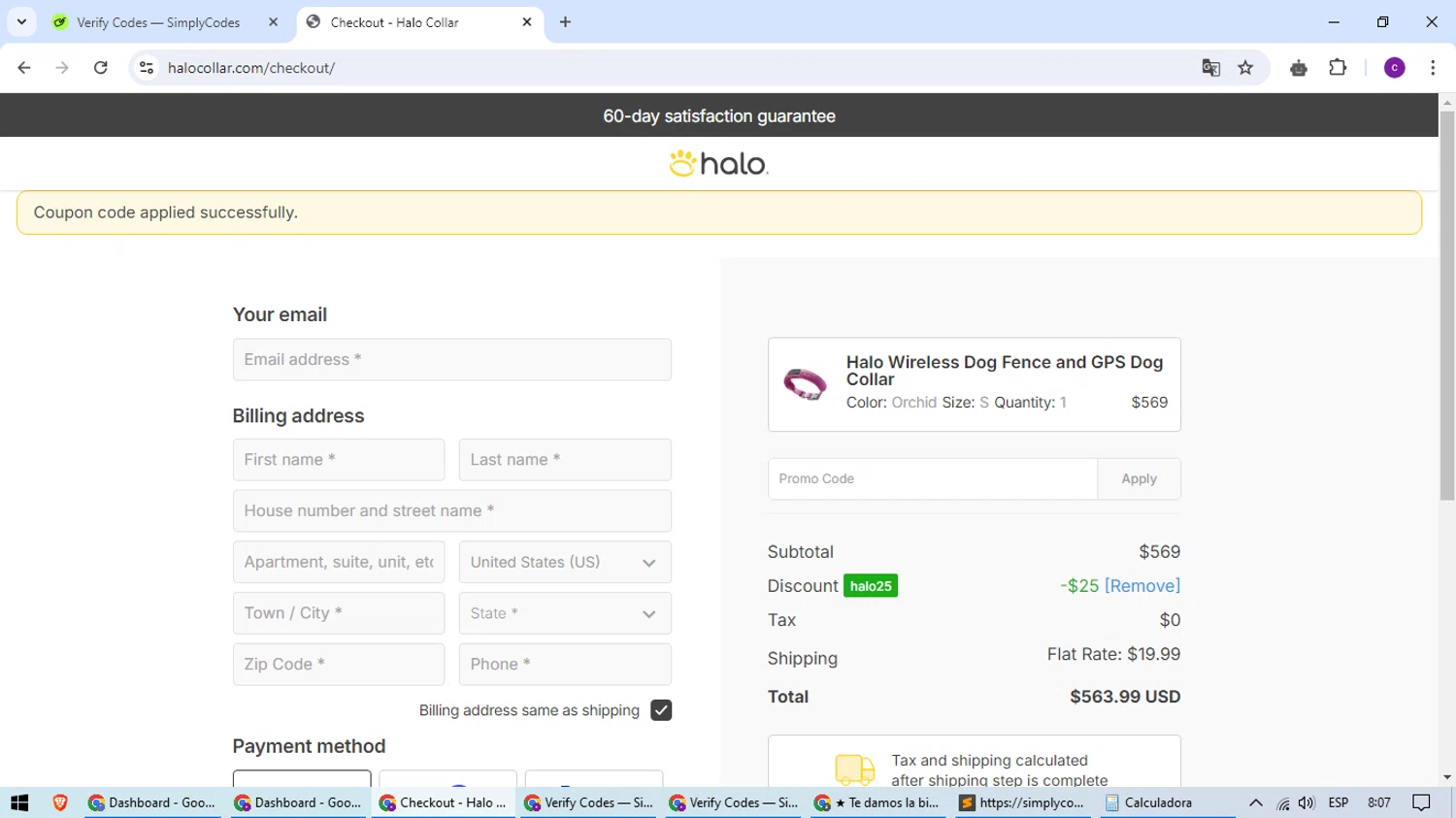Open the tab search dropdown arrow
The image size is (1456, 818).
pos(21,21)
